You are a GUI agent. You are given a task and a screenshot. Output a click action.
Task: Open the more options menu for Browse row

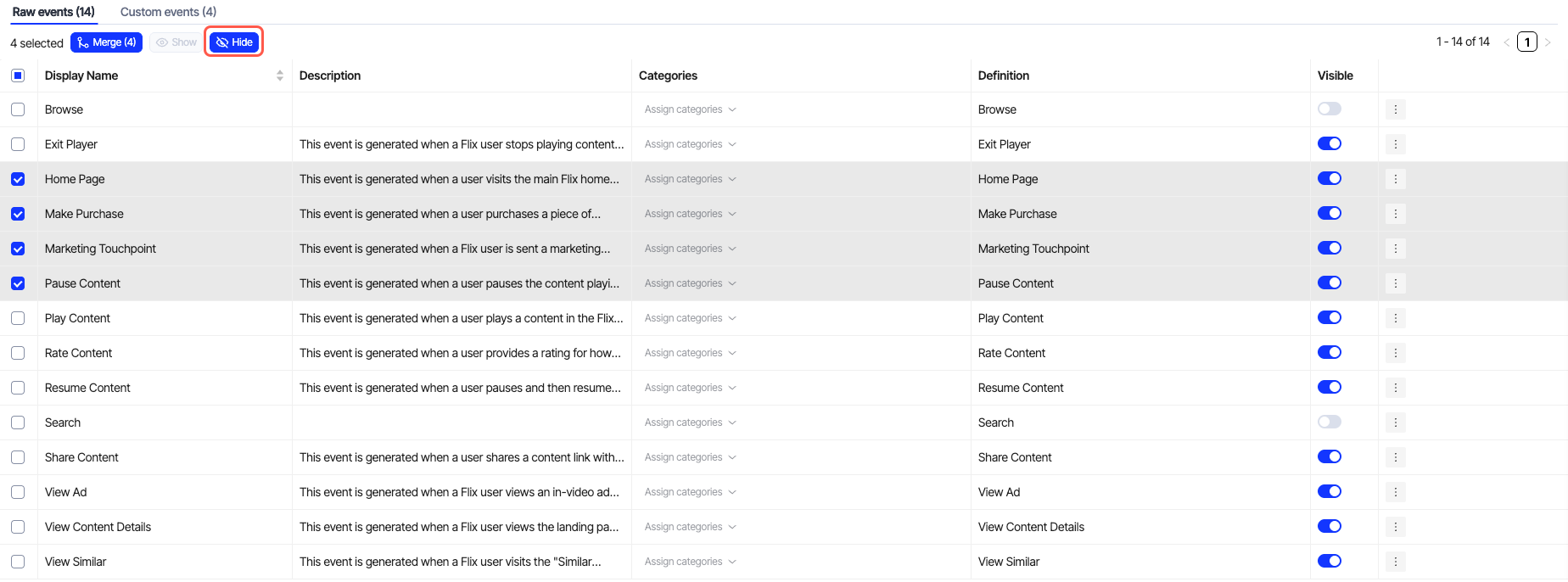point(1395,109)
